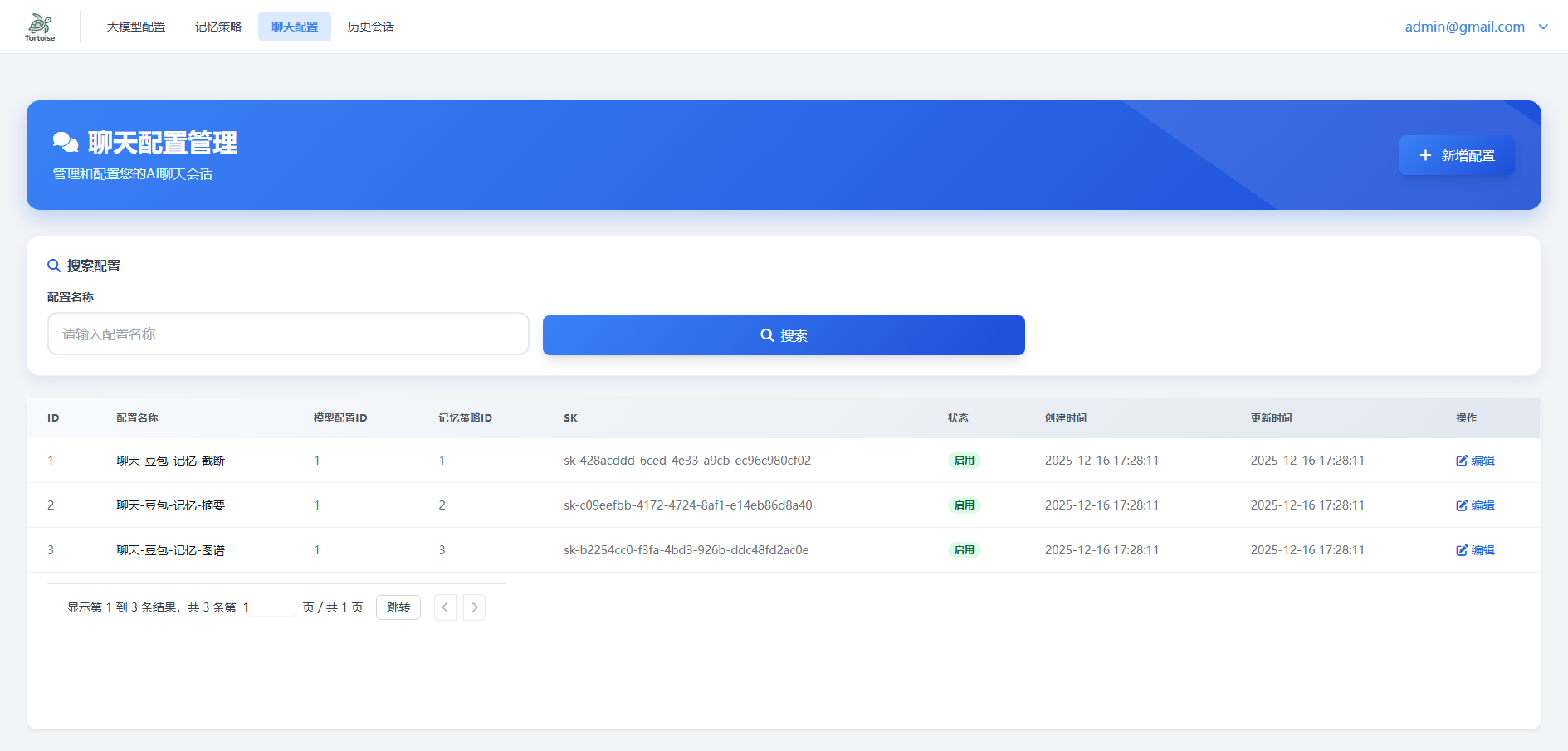Click the chat bubbles icon beside 聊天配置管理
Image resolution: width=1568 pixels, height=751 pixels.
66,143
